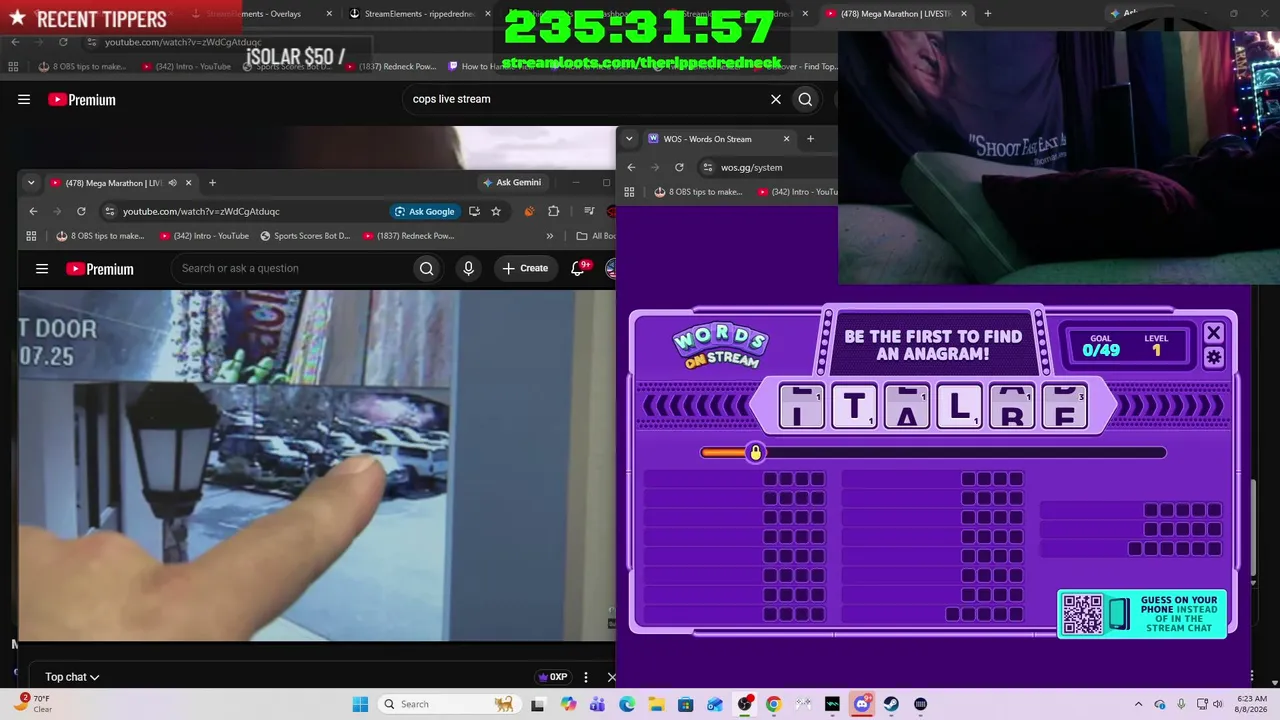Click the Ask Google button in the address bar

click(x=424, y=211)
